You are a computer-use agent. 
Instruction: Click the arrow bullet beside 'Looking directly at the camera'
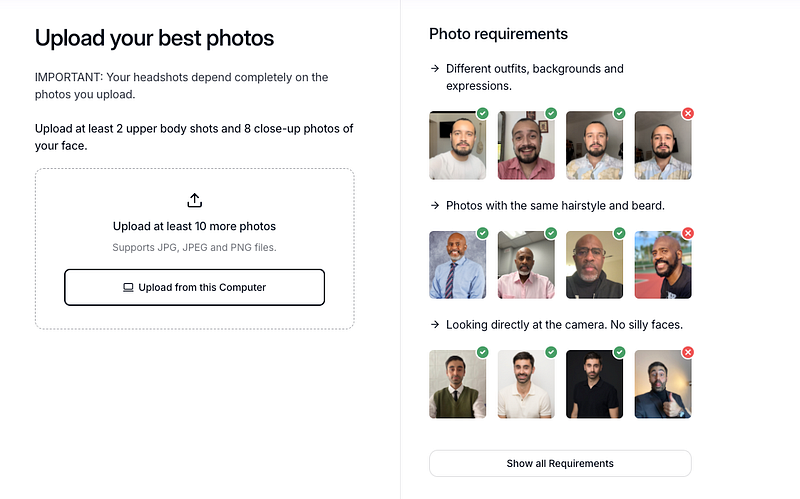pos(435,325)
